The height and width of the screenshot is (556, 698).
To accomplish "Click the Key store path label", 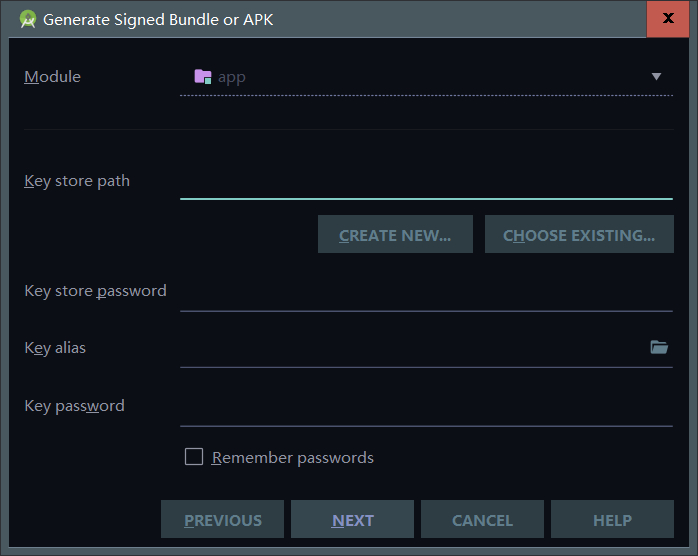I will [77, 181].
